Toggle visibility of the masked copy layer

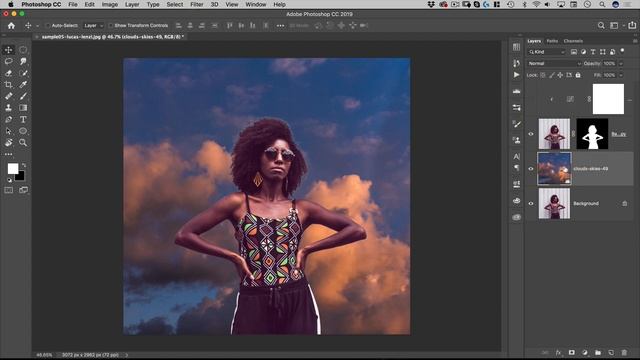[531, 134]
